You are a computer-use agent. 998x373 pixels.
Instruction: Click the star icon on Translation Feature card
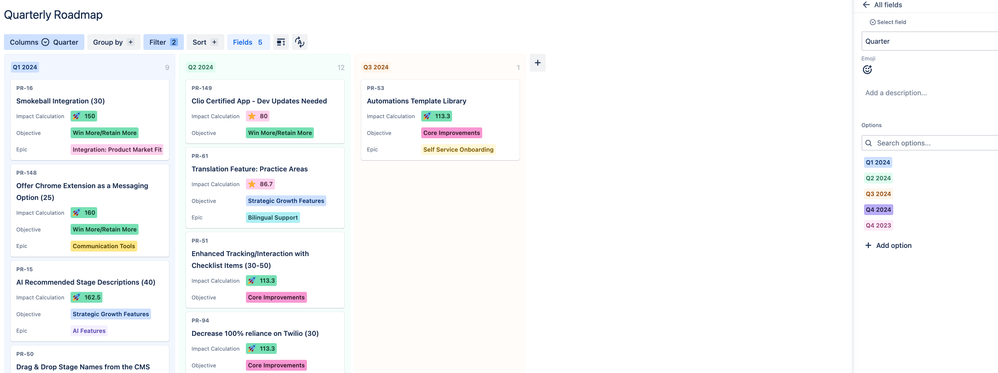pyautogui.click(x=252, y=185)
